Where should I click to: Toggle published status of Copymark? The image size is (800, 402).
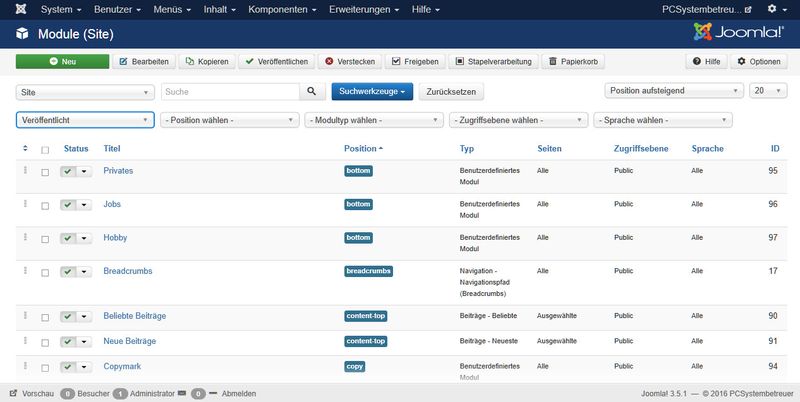(68, 367)
